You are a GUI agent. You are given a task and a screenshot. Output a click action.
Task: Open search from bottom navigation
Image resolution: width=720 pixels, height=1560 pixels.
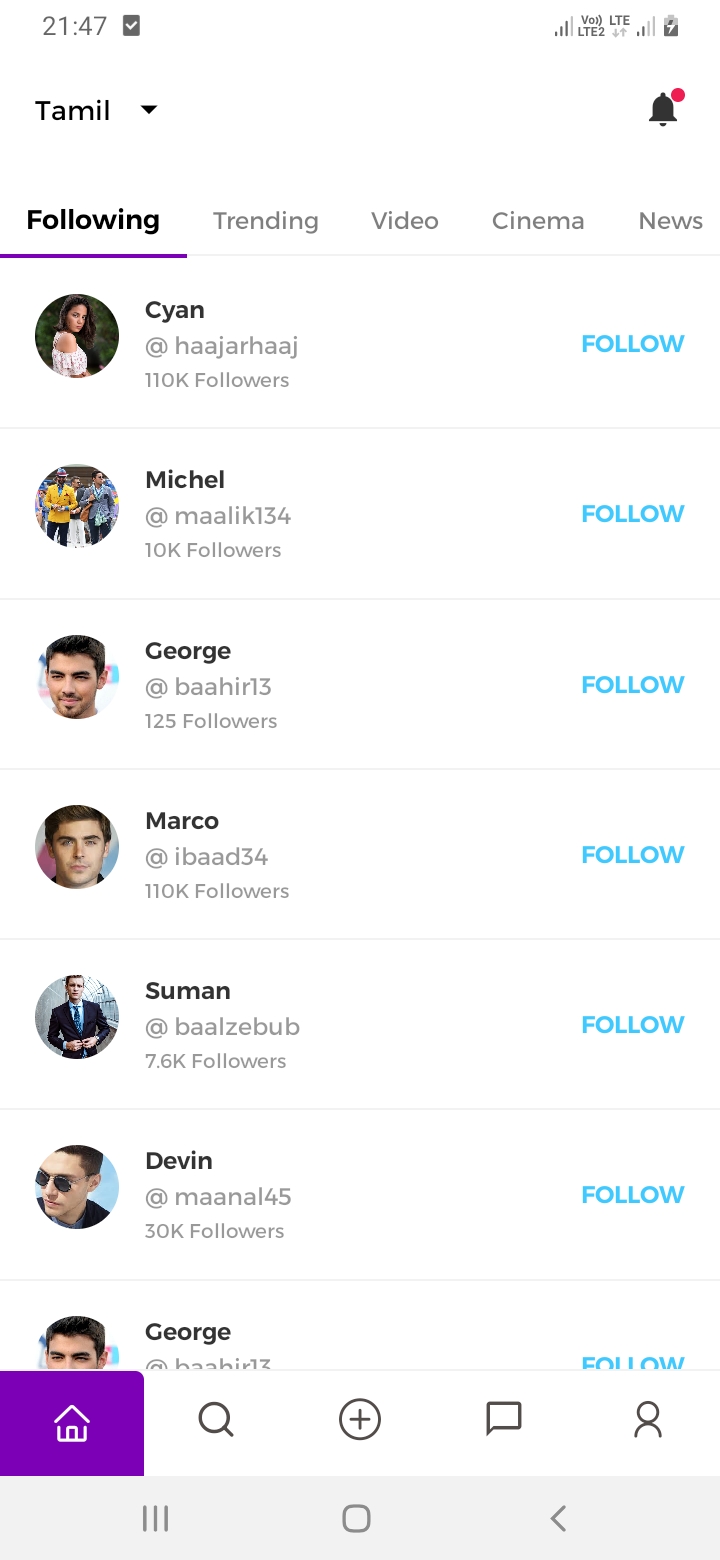point(216,1419)
